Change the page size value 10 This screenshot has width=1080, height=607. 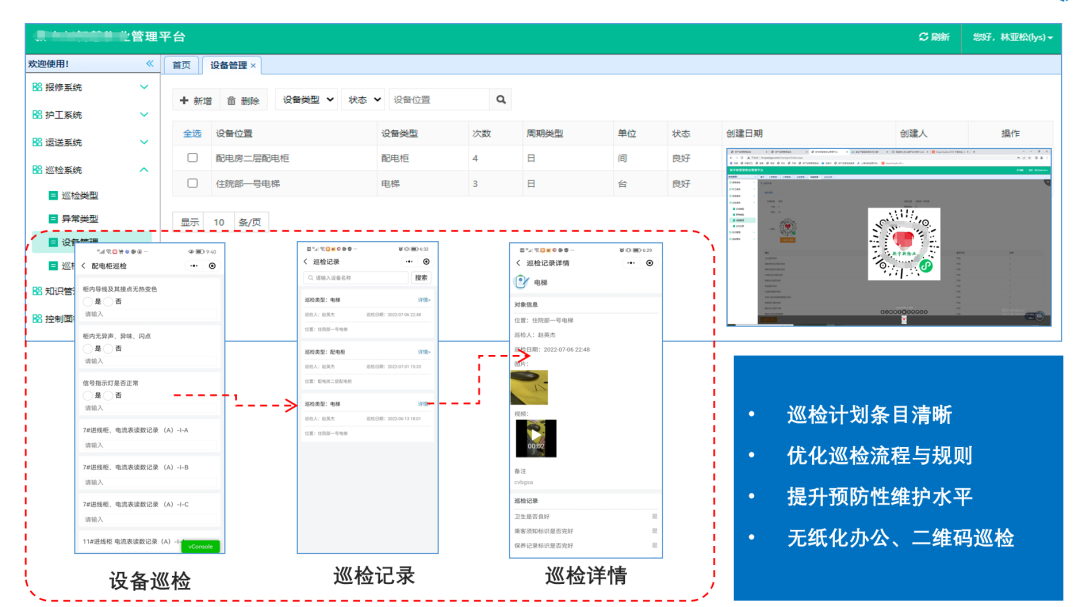tap(219, 222)
